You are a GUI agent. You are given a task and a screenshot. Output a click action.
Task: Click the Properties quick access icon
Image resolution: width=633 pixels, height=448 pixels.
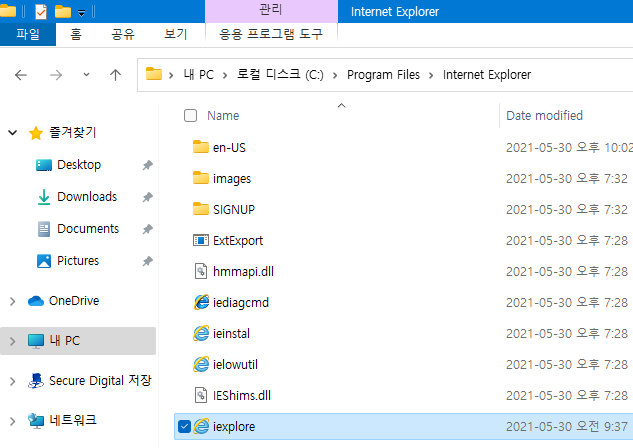[x=41, y=11]
